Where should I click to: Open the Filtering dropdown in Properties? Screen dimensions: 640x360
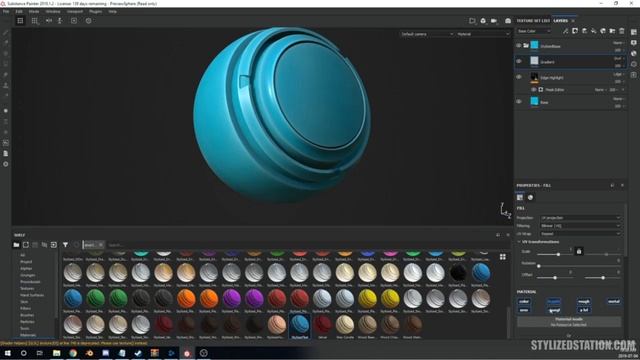tap(580, 226)
